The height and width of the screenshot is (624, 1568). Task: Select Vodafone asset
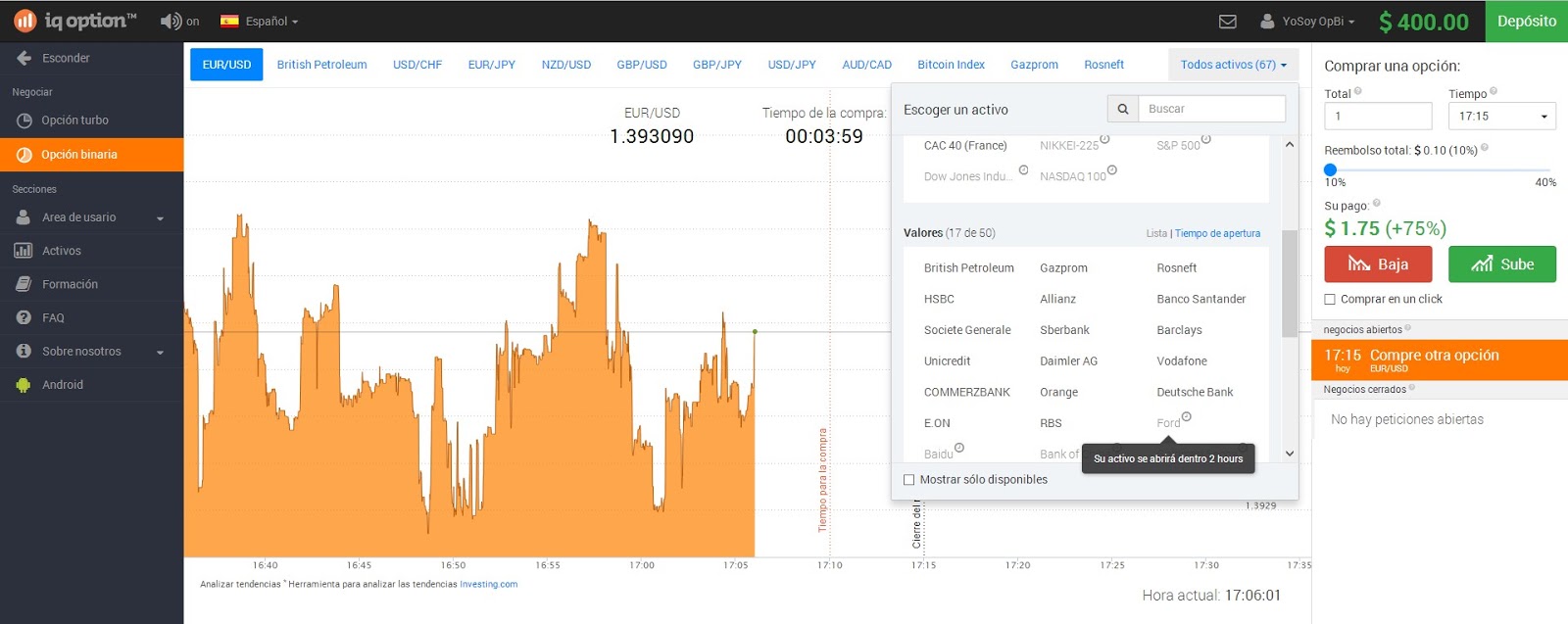(x=1182, y=361)
